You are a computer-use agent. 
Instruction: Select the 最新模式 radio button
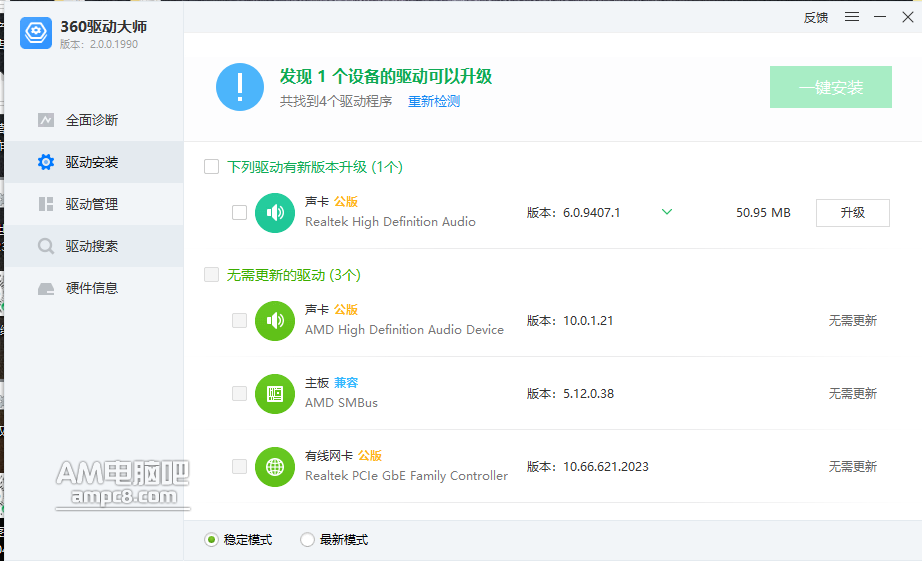coord(307,539)
